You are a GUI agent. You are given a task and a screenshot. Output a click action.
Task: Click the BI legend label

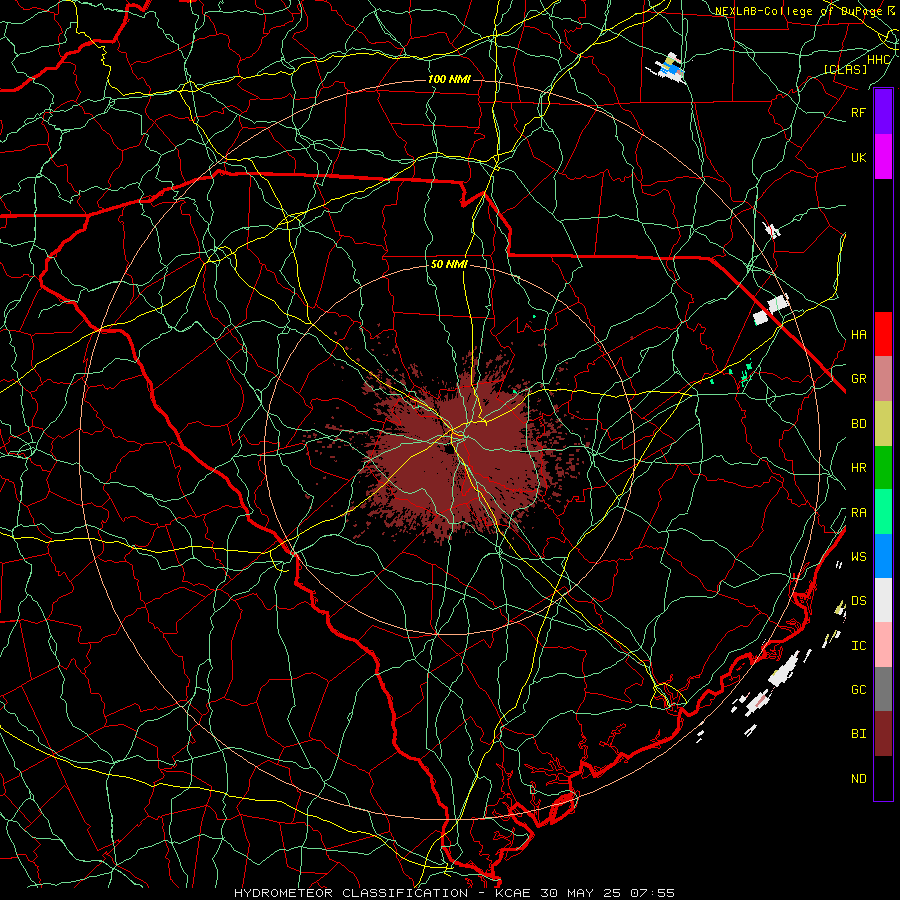pos(858,734)
